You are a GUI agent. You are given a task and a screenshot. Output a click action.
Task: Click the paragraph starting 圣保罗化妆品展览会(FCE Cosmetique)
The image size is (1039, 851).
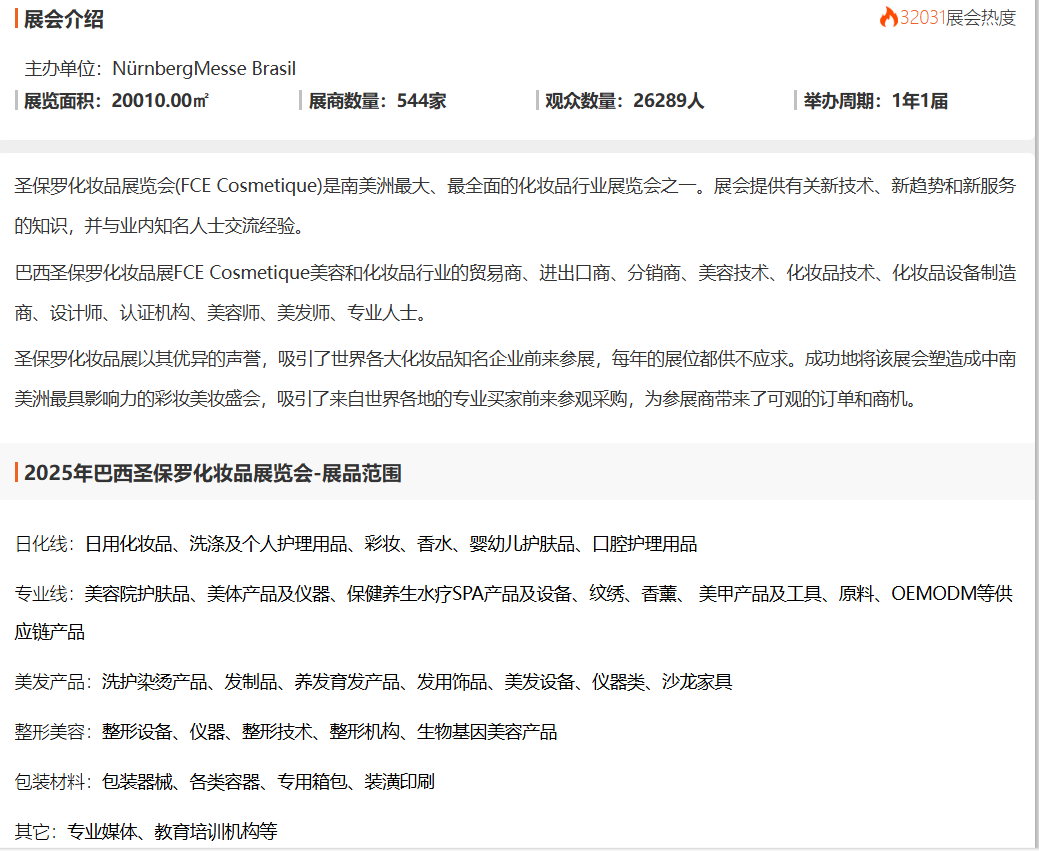[x=516, y=205]
